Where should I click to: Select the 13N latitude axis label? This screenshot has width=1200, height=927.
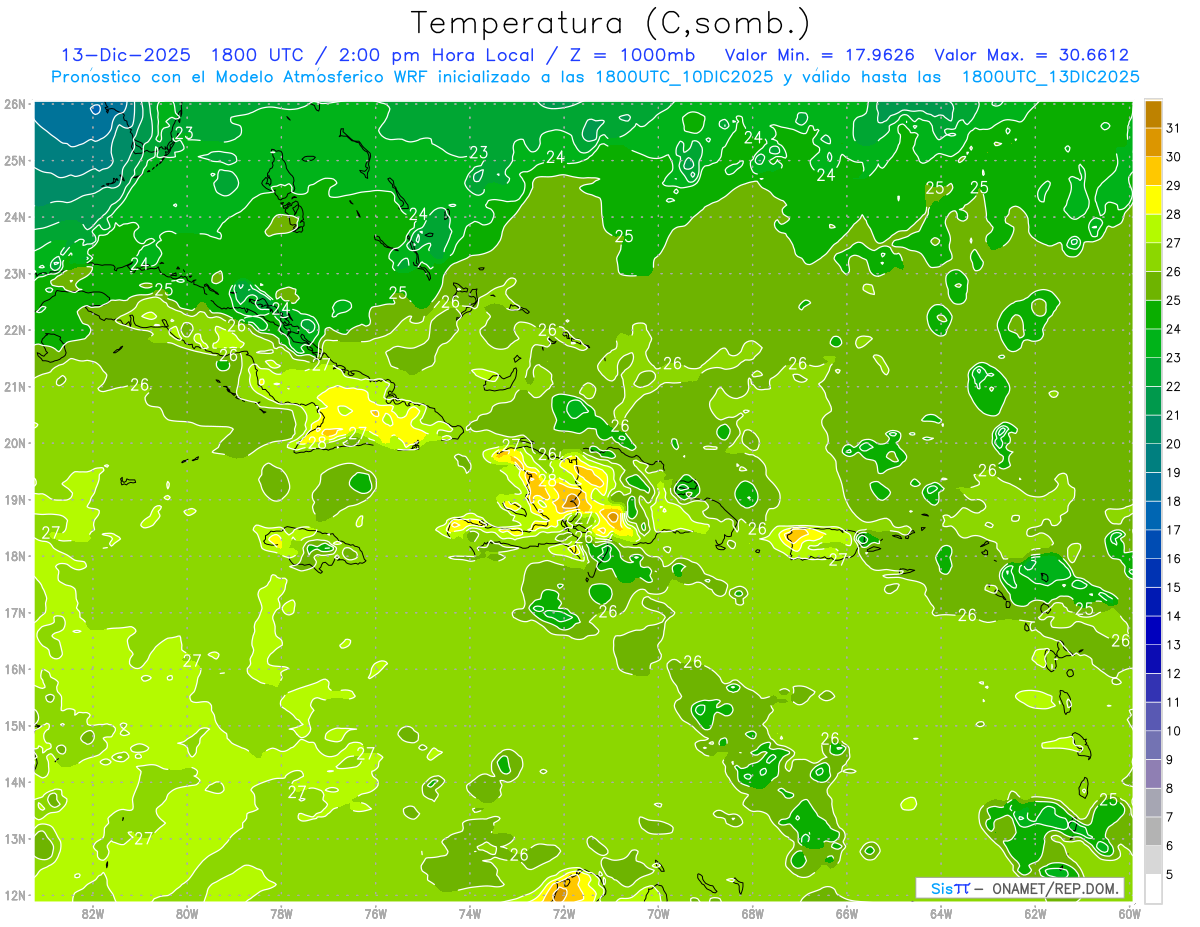15,838
